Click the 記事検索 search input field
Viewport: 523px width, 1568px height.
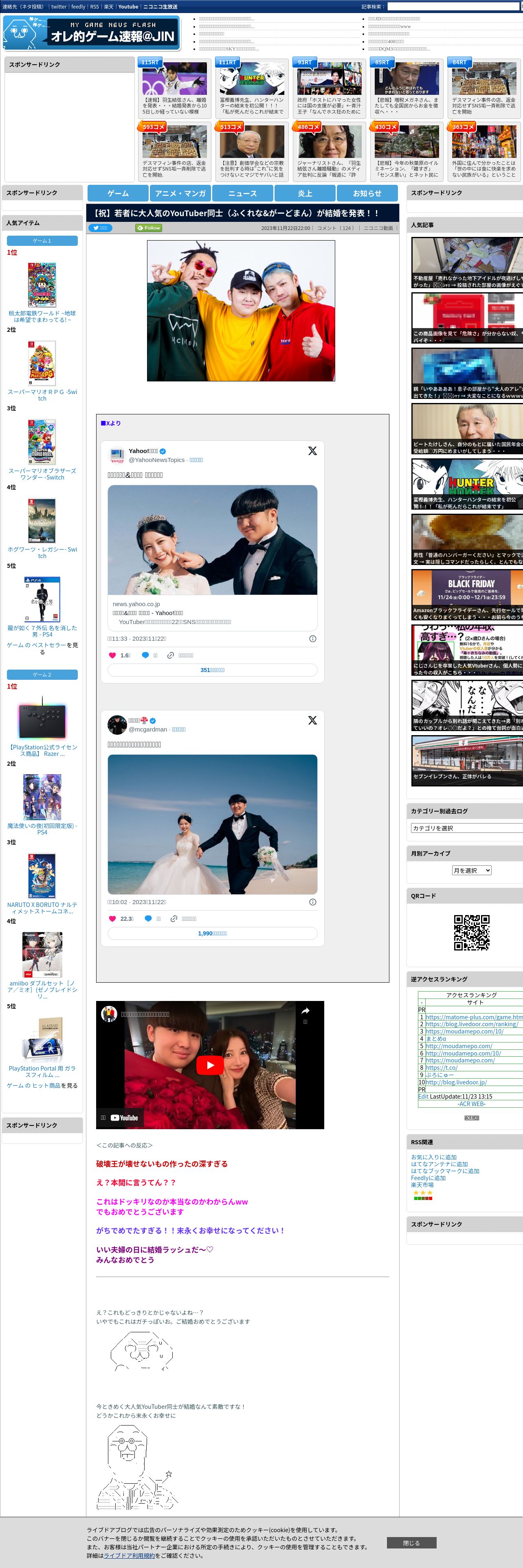click(x=453, y=7)
